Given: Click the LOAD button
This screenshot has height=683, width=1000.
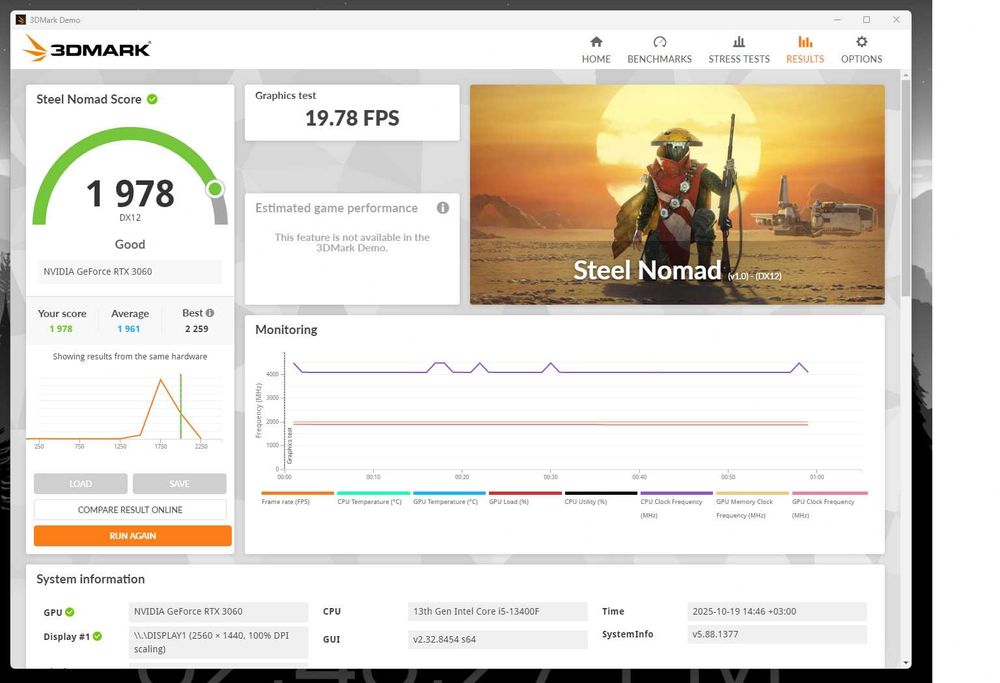Looking at the screenshot, I should [x=80, y=483].
